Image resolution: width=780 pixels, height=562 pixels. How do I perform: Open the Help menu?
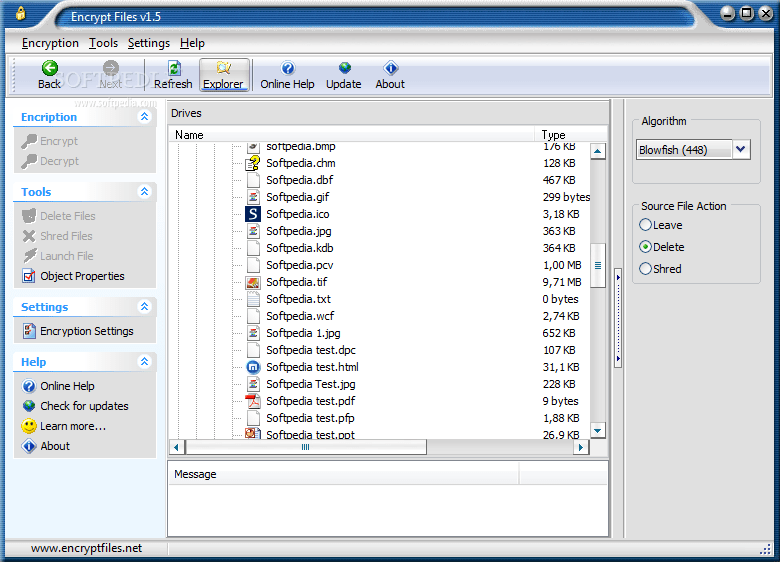click(193, 43)
